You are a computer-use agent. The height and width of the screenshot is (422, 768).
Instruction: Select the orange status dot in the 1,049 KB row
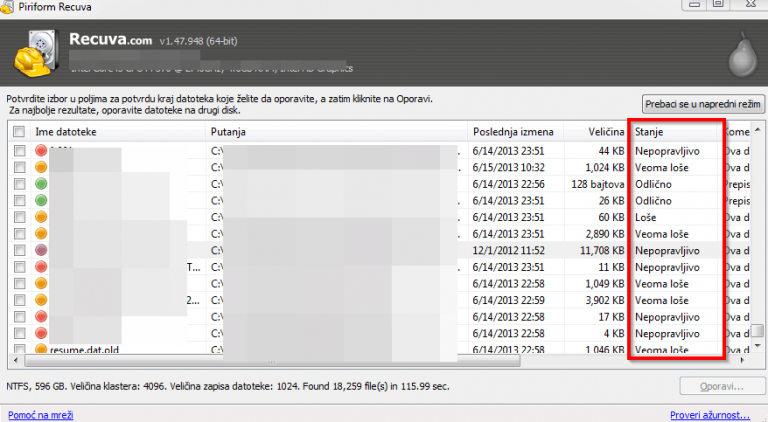[x=41, y=284]
